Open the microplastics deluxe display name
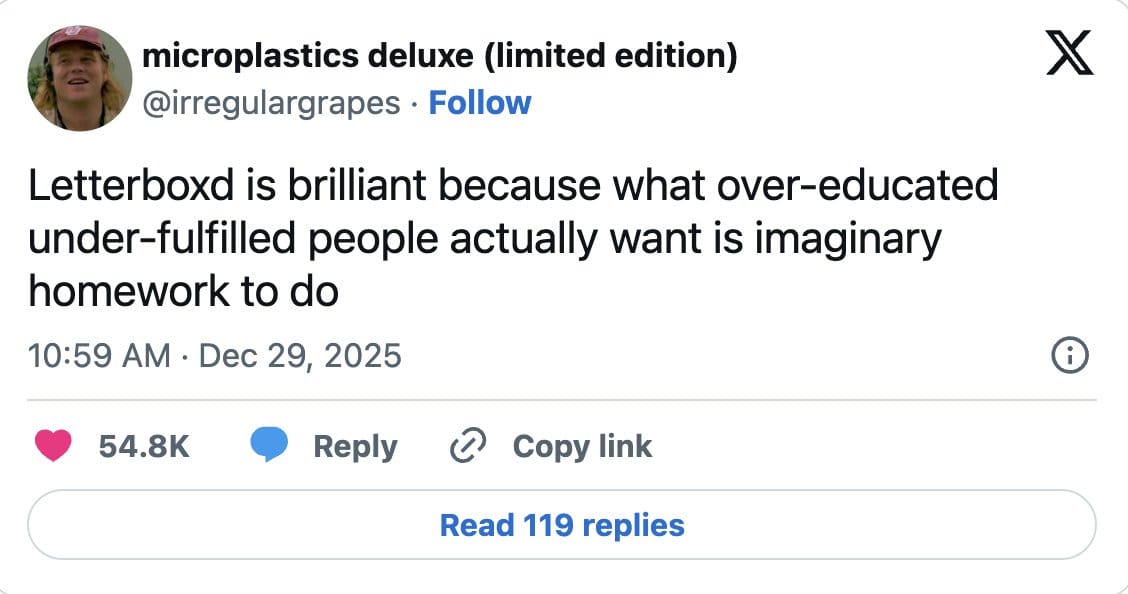The image size is (1128, 594). click(440, 57)
